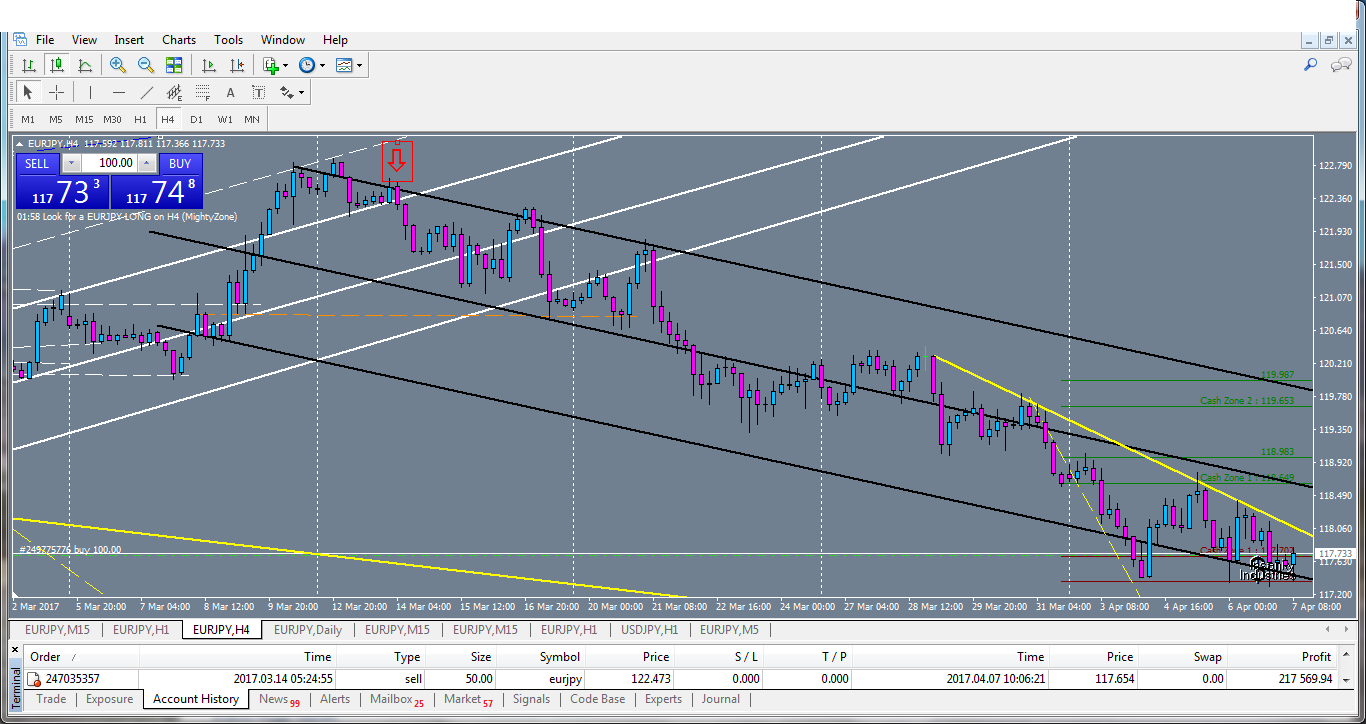Choose the text label tool
The width and height of the screenshot is (1366, 724).
coord(256,92)
